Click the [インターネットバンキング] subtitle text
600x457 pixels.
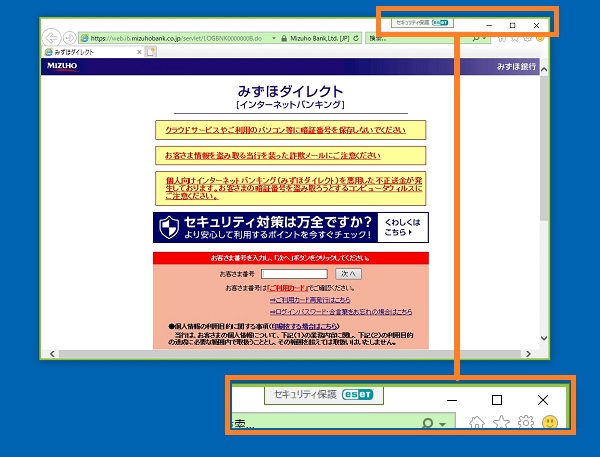[290, 105]
